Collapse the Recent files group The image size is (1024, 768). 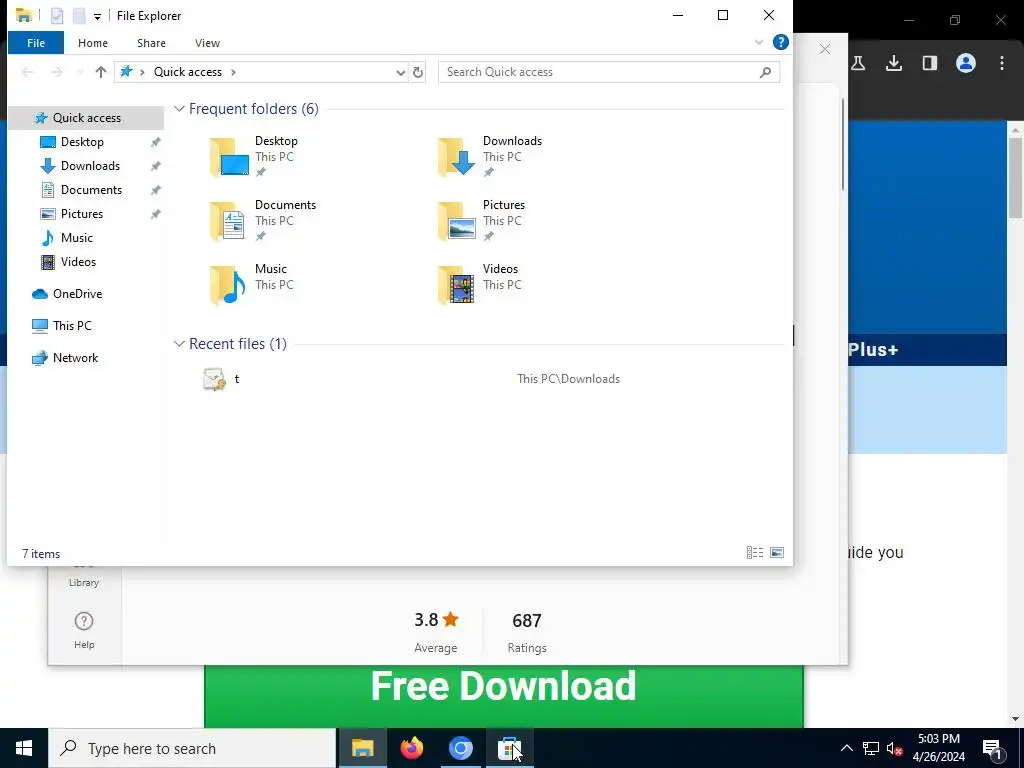179,344
